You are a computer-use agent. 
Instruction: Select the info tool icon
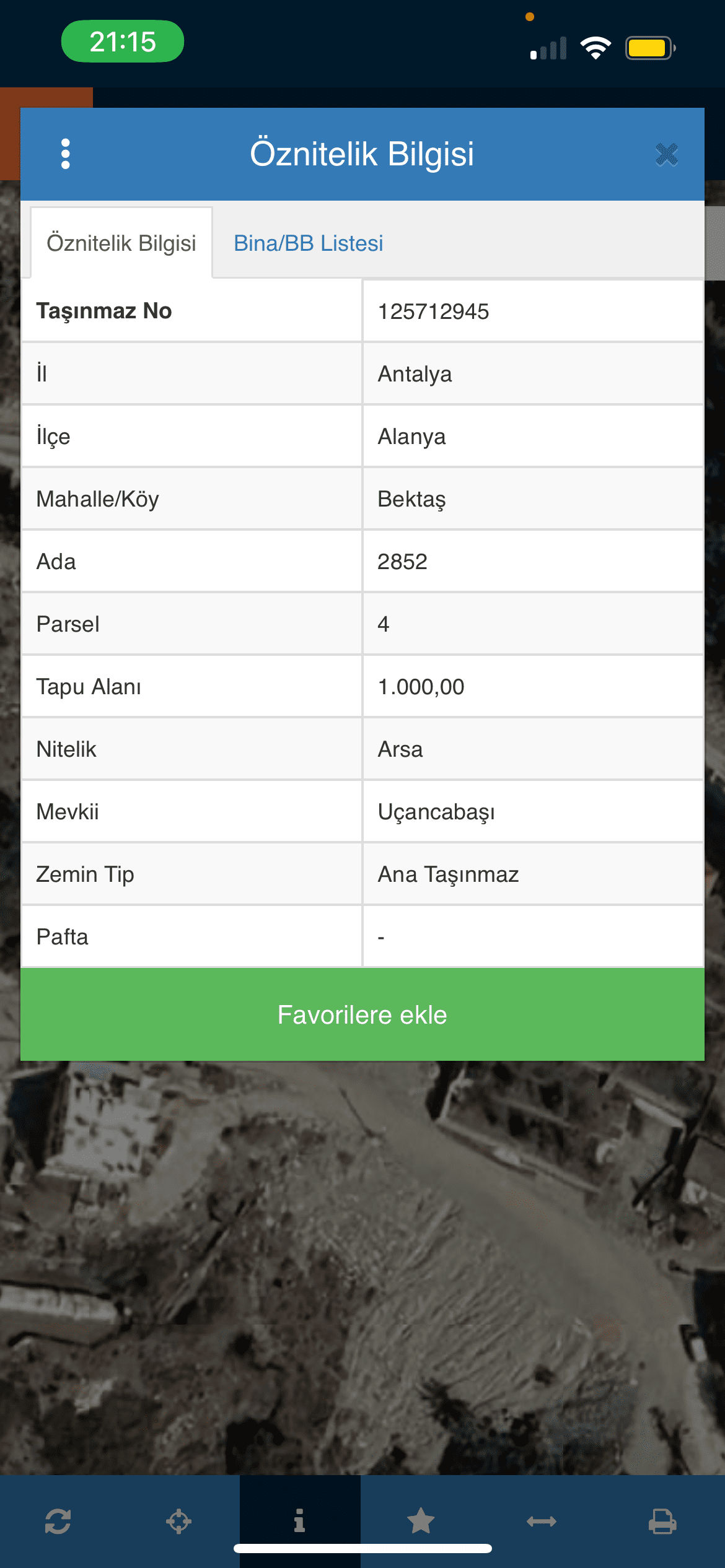(300, 1520)
